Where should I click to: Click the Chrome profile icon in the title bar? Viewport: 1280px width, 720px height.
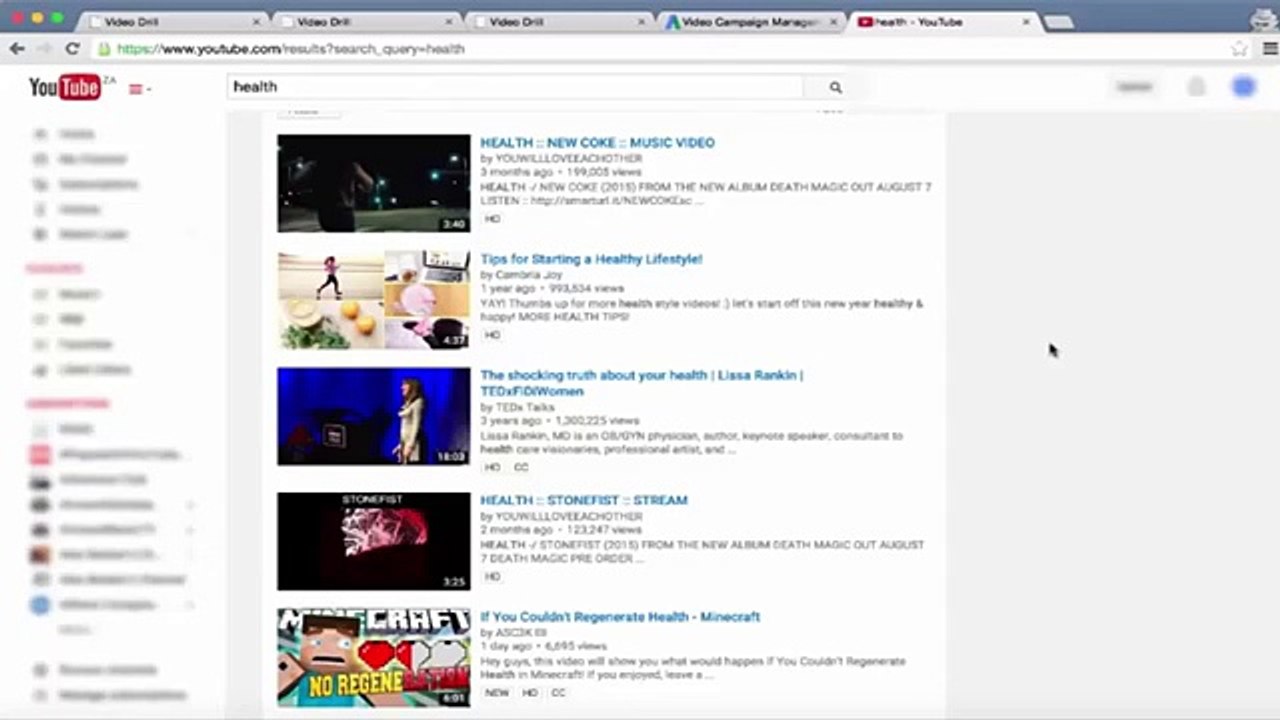tap(1263, 20)
